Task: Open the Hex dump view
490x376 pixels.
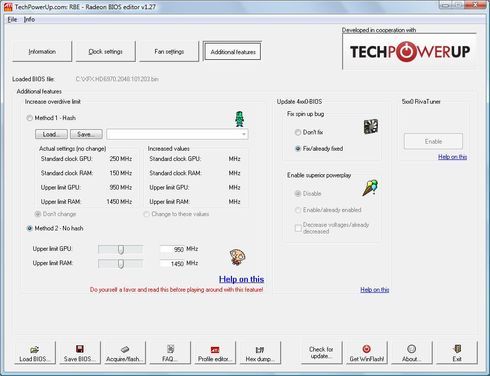Action: (260, 353)
